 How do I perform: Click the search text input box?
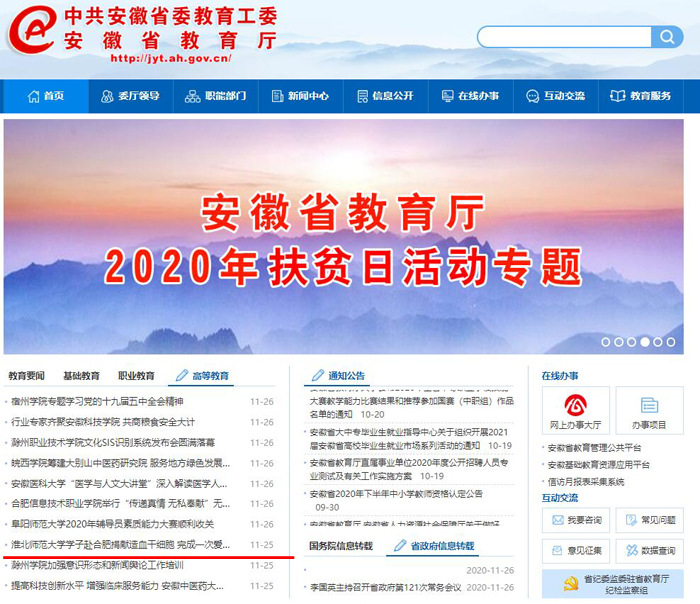[x=565, y=37]
